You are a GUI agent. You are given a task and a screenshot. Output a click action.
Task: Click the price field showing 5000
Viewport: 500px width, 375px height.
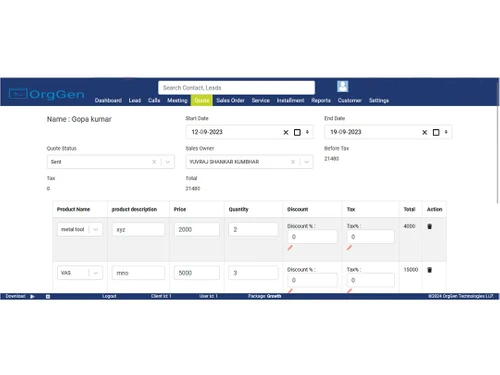197,273
